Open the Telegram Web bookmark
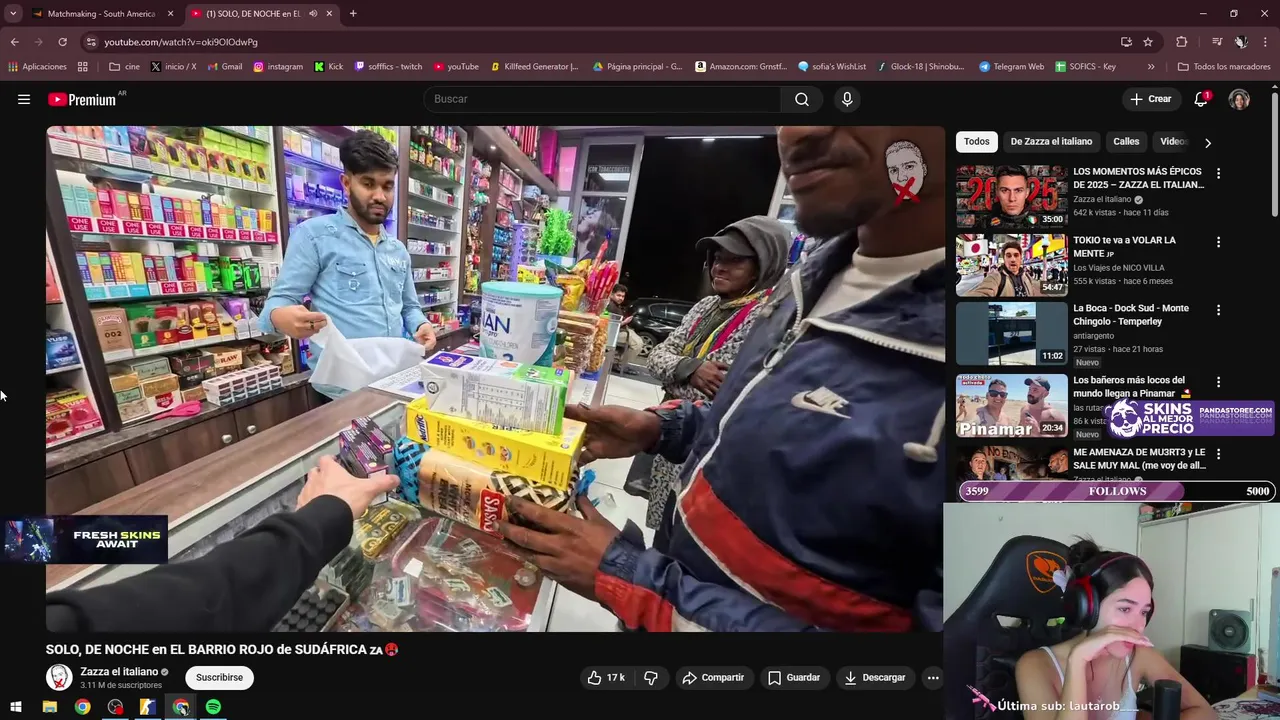The image size is (1280, 720). point(1011,67)
